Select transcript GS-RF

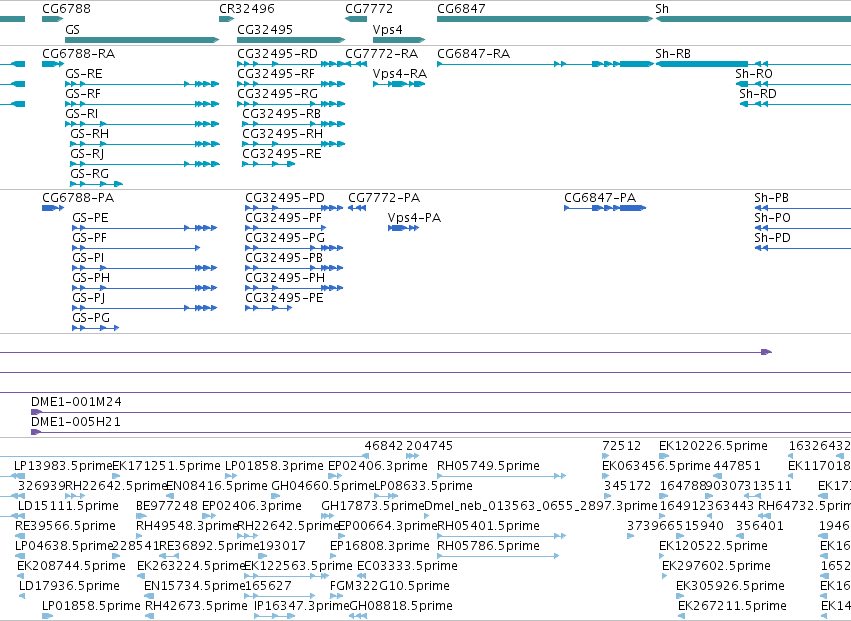coord(83,94)
